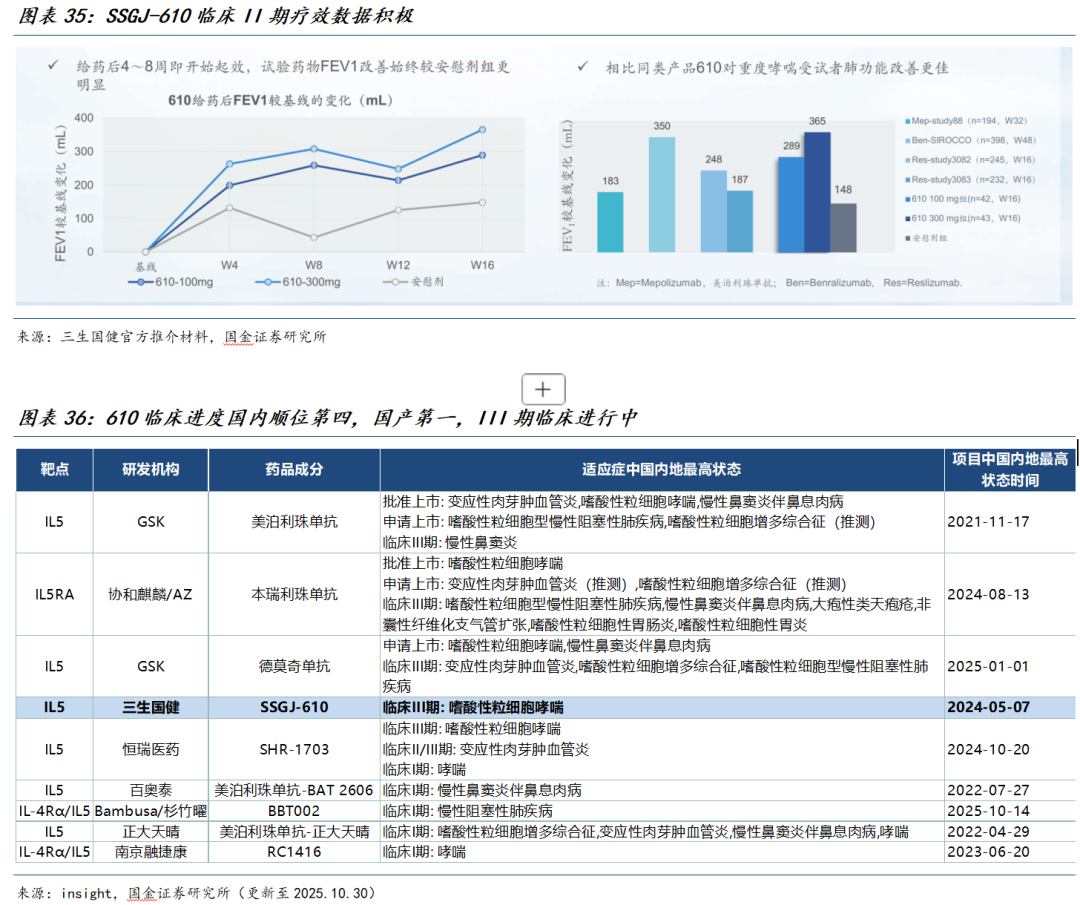Click the 适应症中国内地最高状态 column header

[x=662, y=470]
